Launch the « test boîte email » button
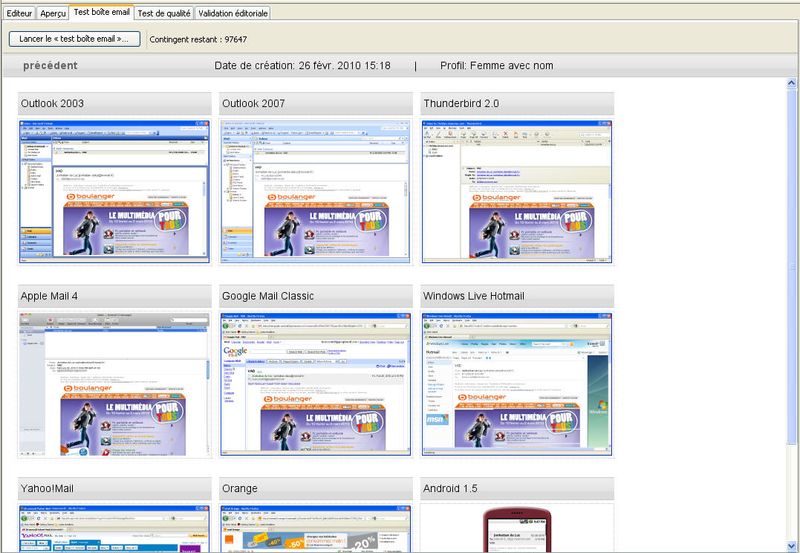The height and width of the screenshot is (553, 800). click(x=74, y=39)
